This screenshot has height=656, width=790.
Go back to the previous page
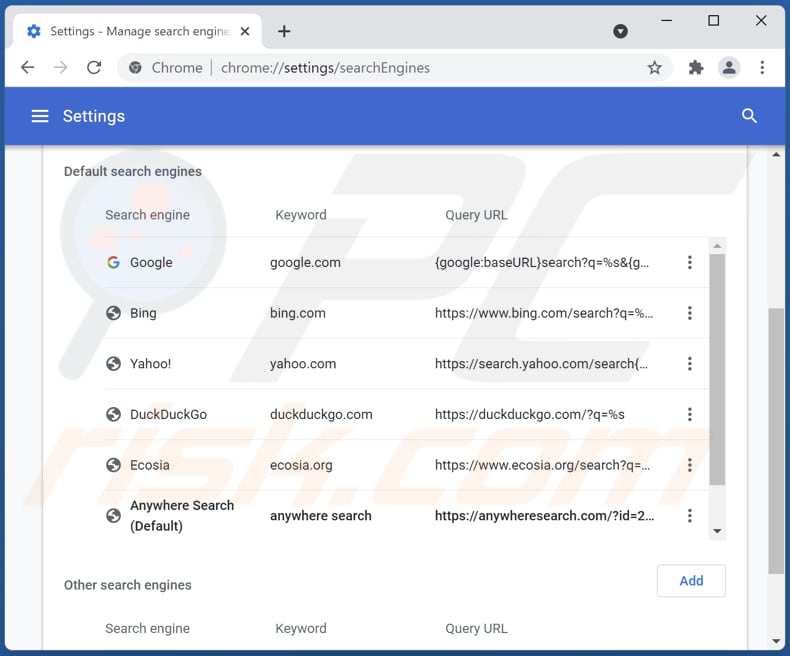[x=28, y=68]
